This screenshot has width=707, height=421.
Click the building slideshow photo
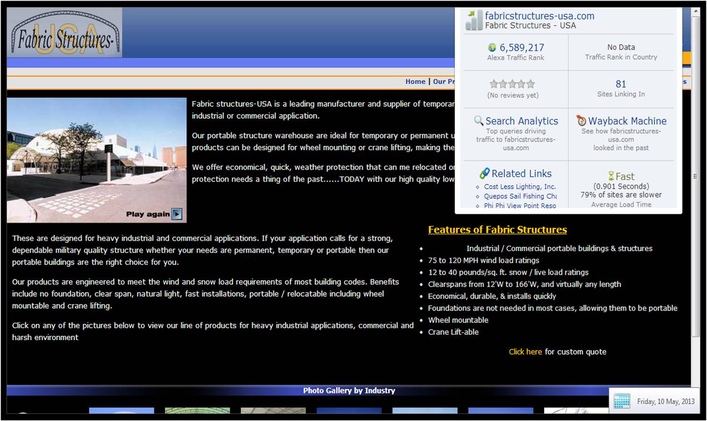point(96,160)
